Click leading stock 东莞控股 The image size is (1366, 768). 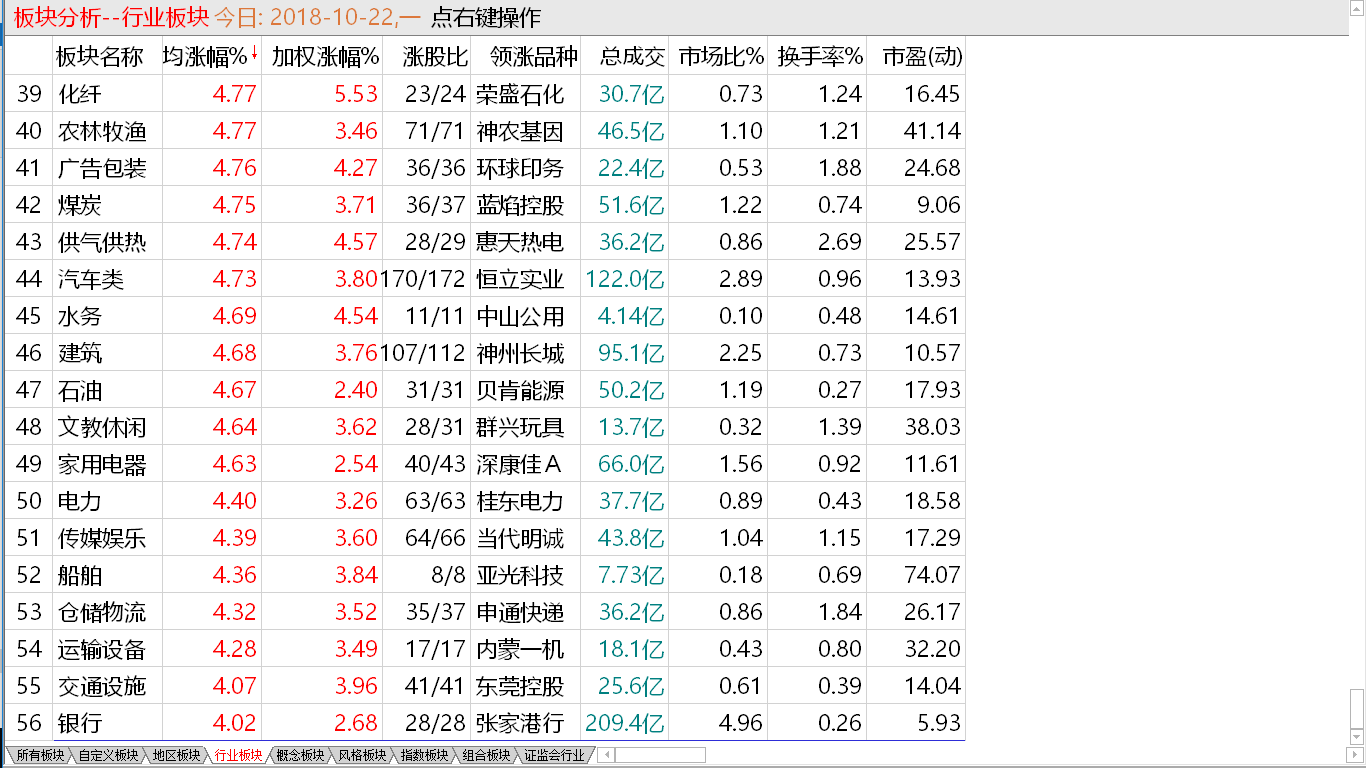coord(520,686)
